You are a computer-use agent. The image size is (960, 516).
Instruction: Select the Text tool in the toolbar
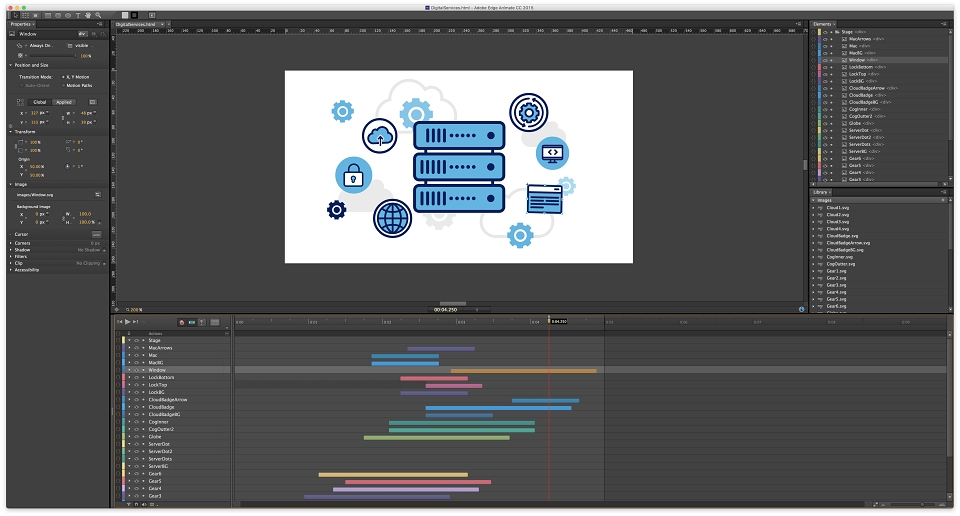78,15
